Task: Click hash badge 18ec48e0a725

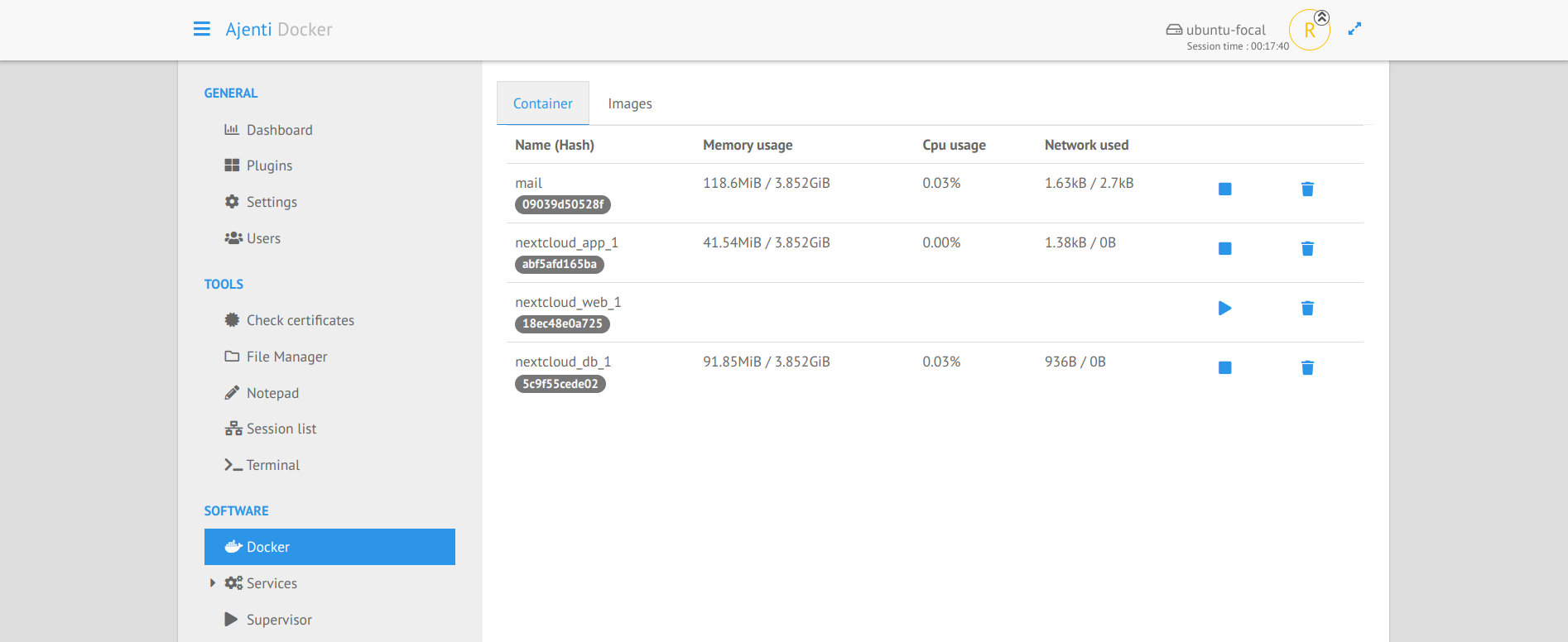Action: pyautogui.click(x=562, y=323)
